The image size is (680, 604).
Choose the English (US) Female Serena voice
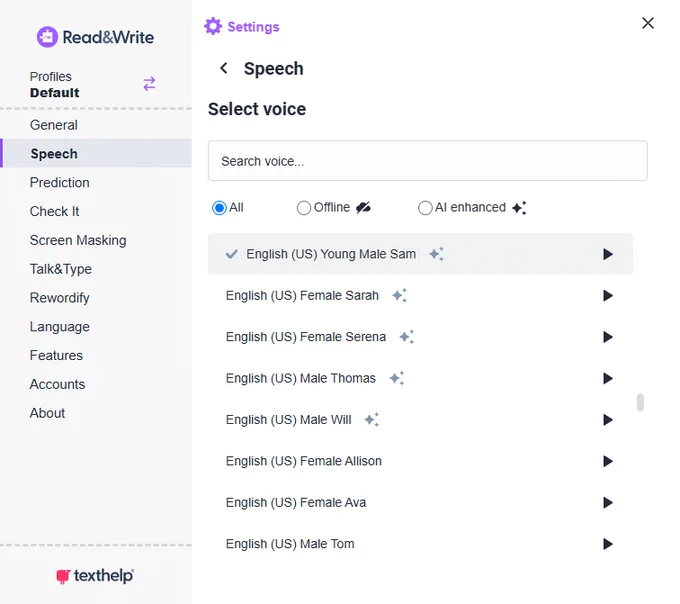[x=420, y=337]
